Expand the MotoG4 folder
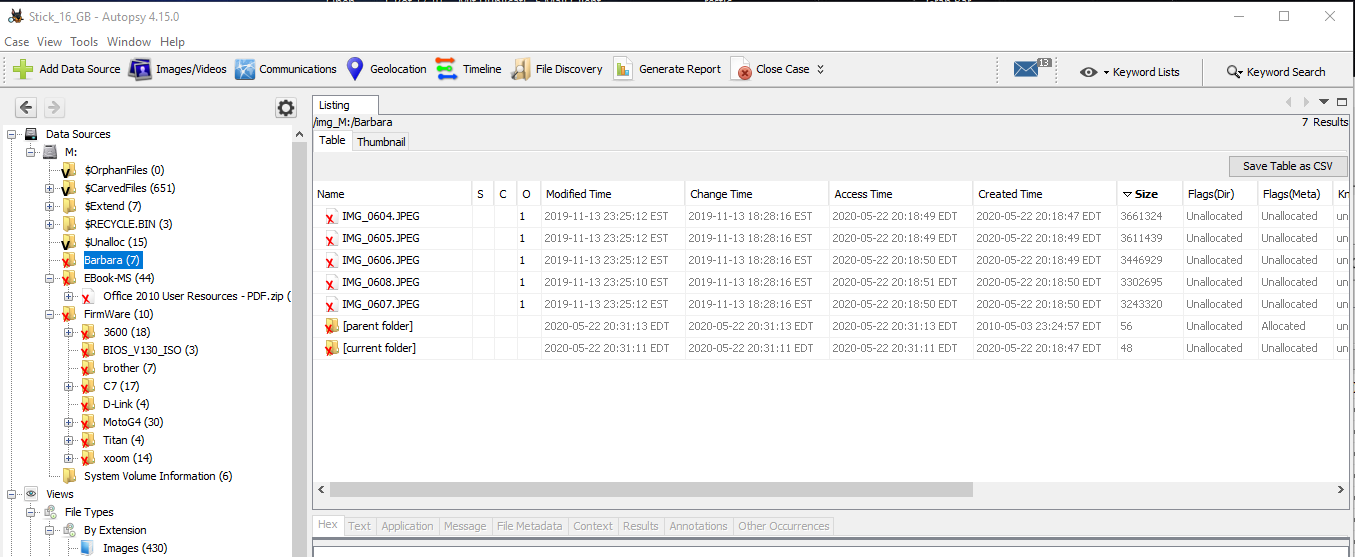 click(x=68, y=422)
